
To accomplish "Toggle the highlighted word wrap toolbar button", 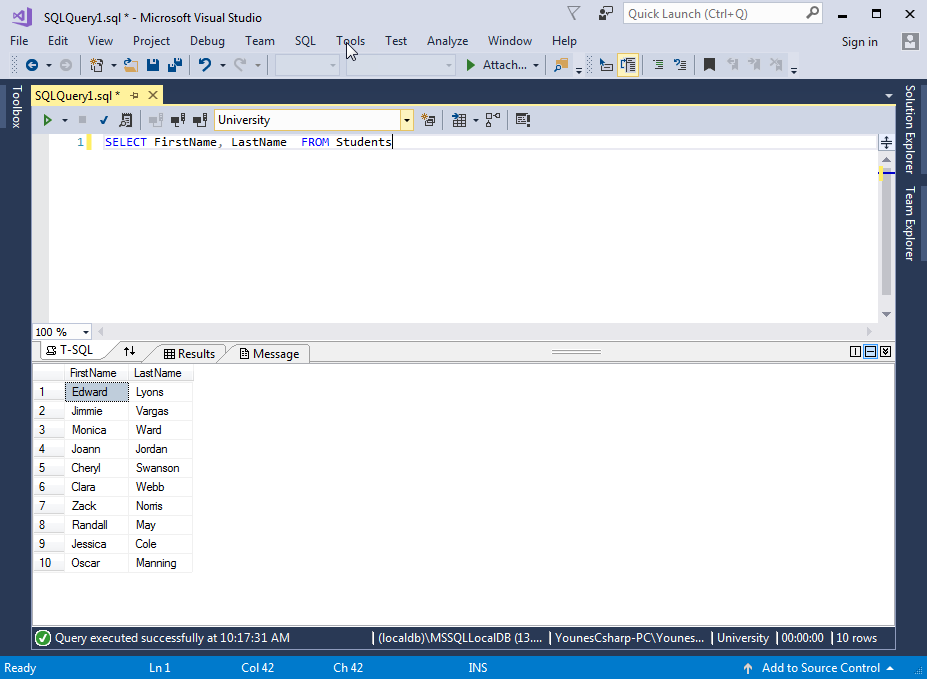I will (628, 65).
